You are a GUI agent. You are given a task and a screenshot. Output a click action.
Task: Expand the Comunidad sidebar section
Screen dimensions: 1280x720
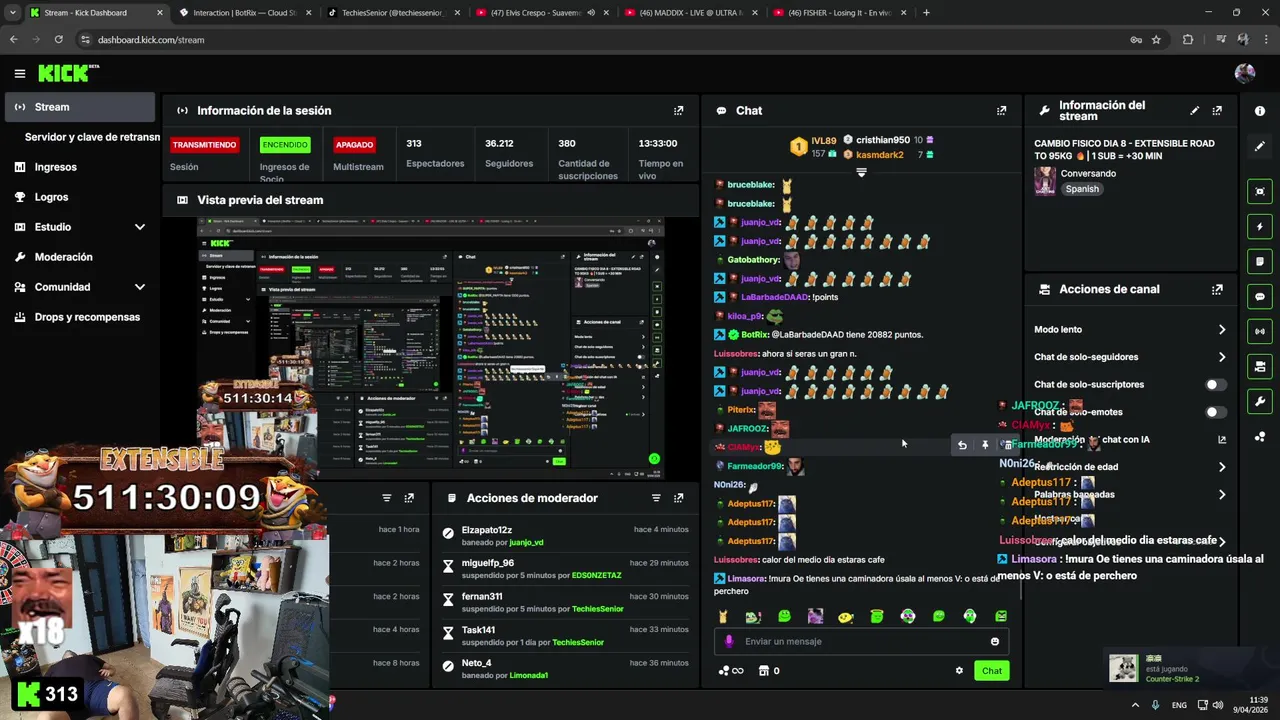[x=80, y=287]
